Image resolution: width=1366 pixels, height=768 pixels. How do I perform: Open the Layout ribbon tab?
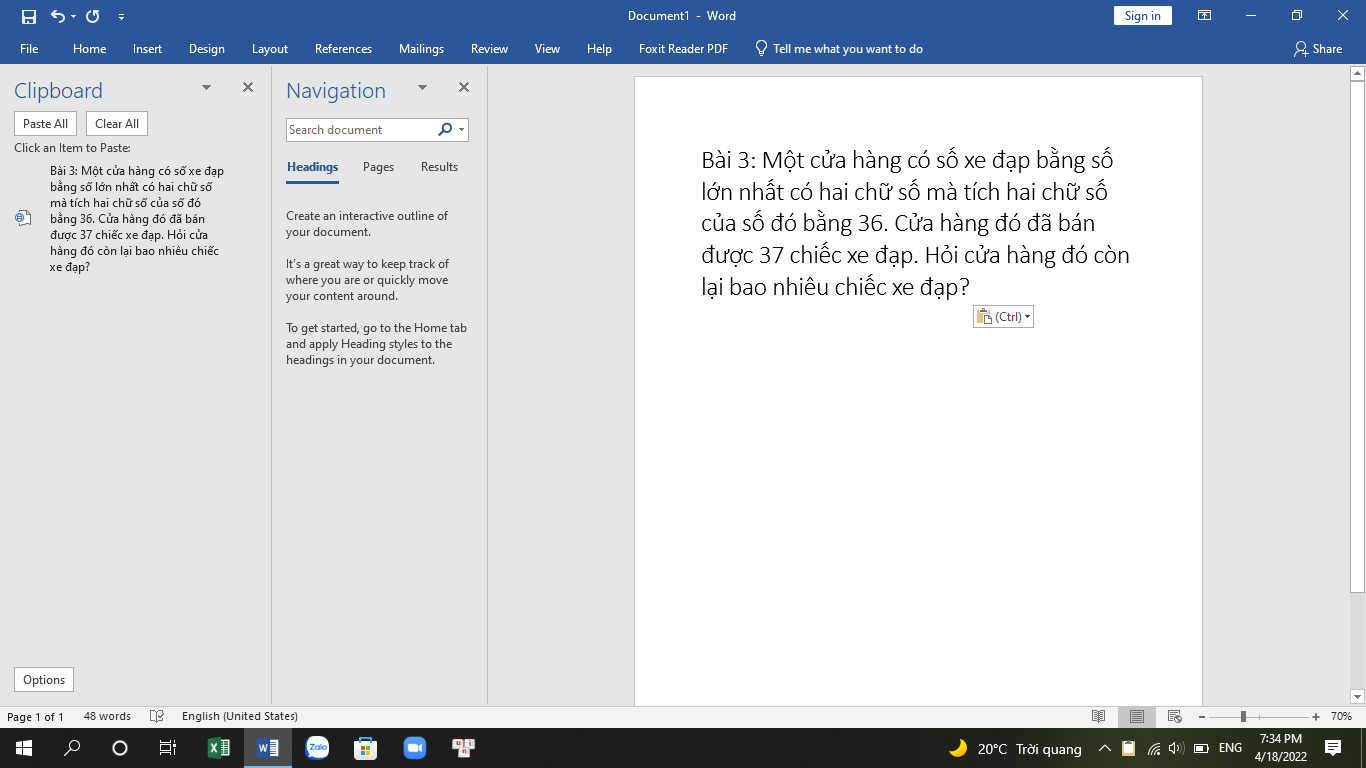(269, 49)
